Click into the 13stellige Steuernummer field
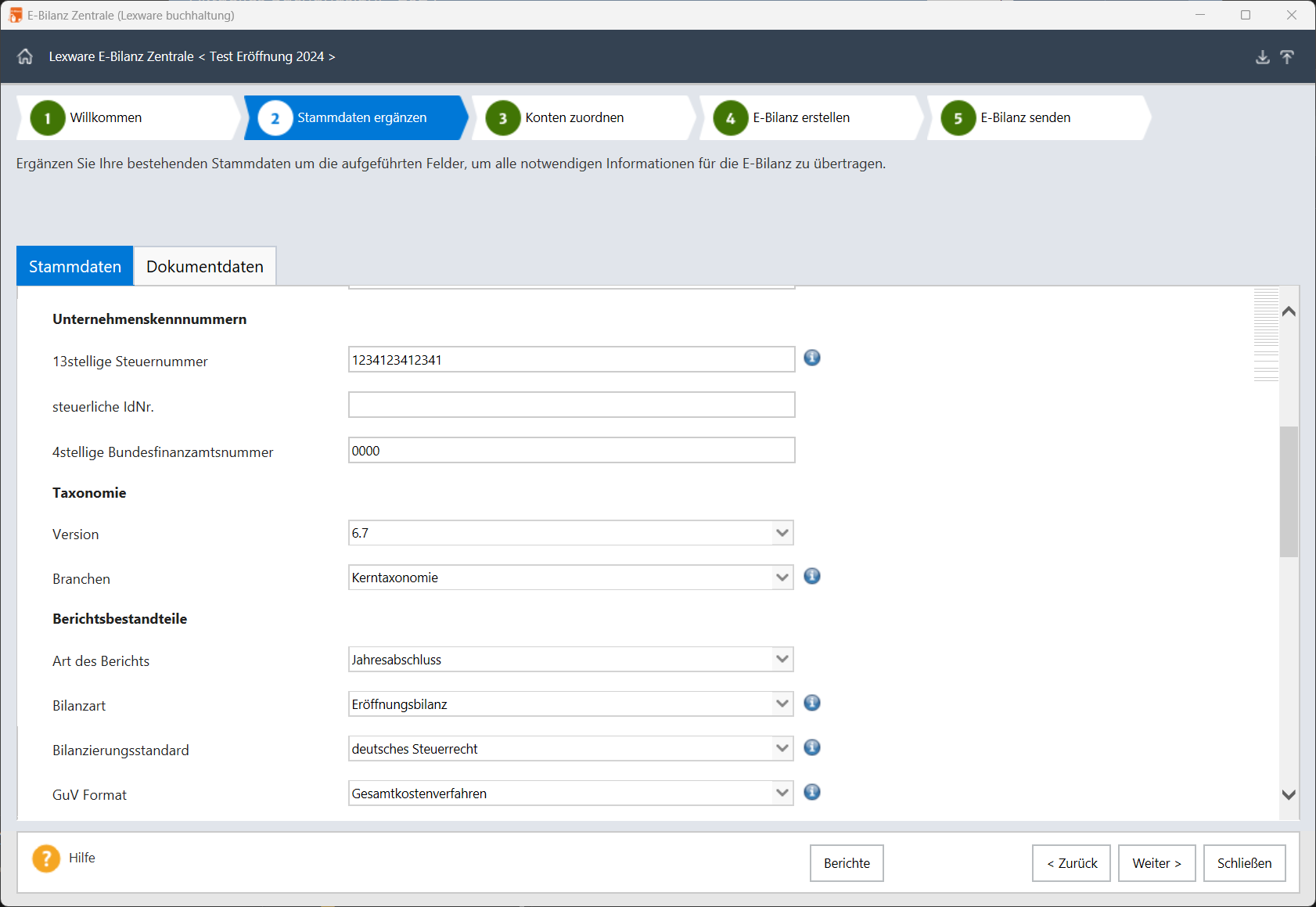This screenshot has height=907, width=1316. tap(571, 360)
